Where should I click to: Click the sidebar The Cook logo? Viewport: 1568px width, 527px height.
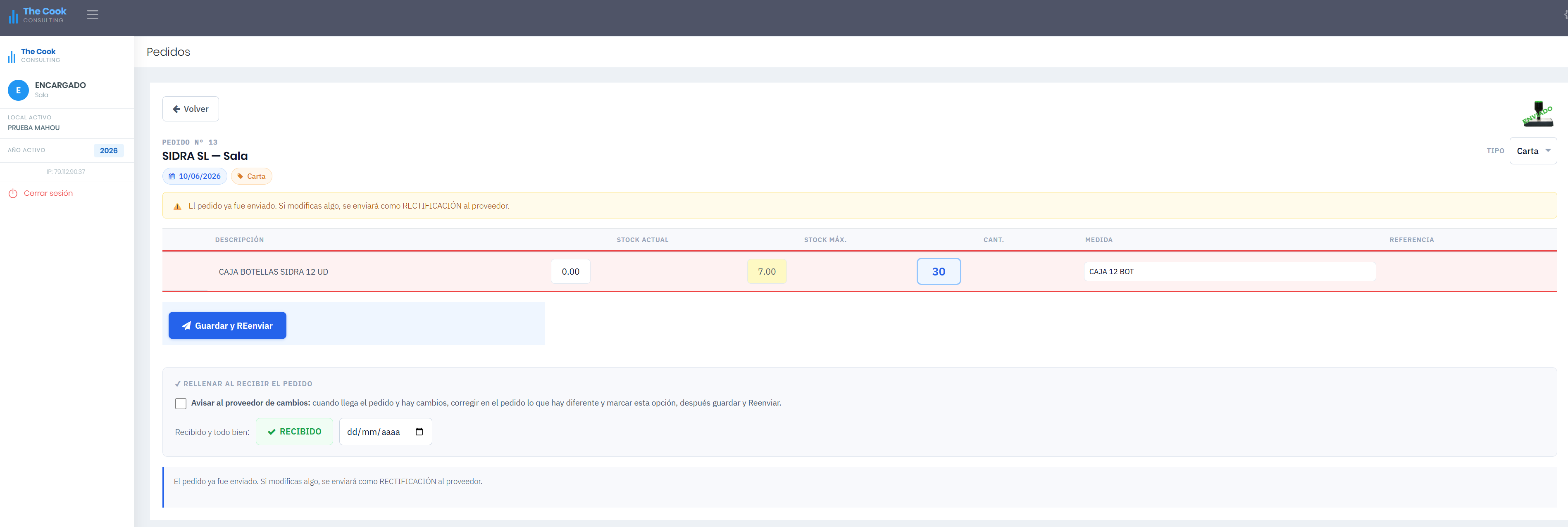click(x=34, y=55)
